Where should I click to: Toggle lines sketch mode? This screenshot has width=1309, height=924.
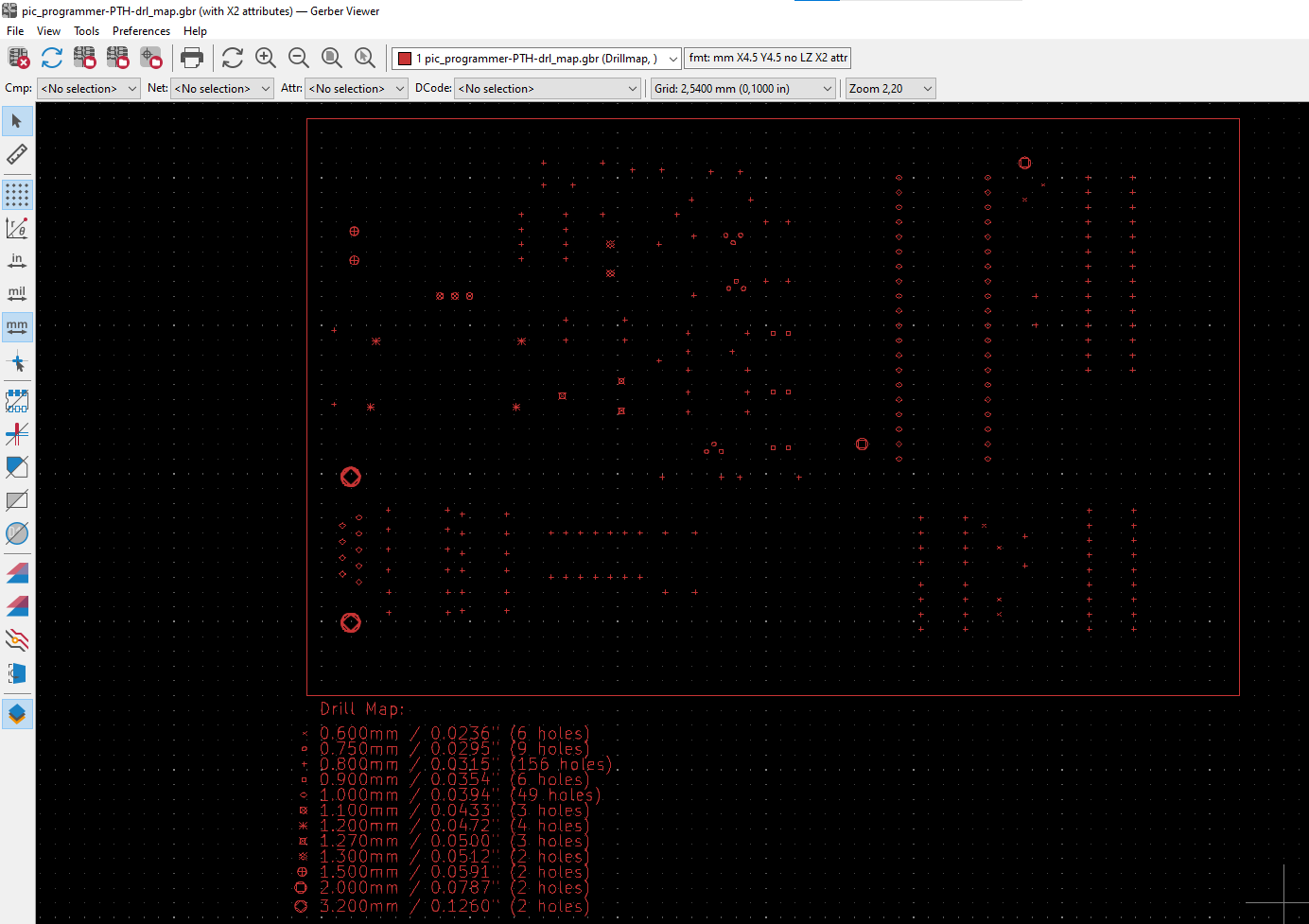click(17, 434)
